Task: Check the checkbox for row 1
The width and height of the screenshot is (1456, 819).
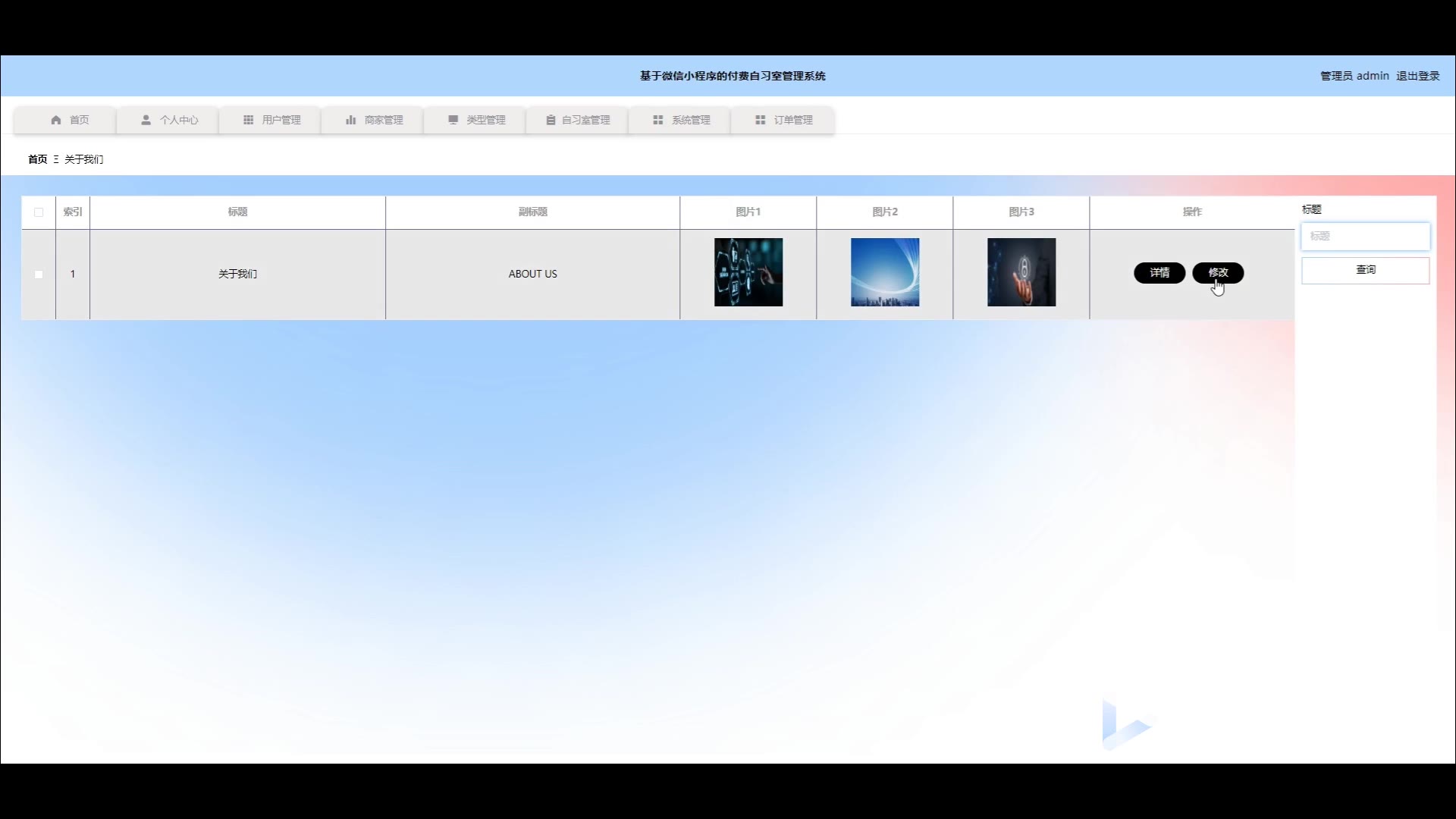Action: coord(39,275)
